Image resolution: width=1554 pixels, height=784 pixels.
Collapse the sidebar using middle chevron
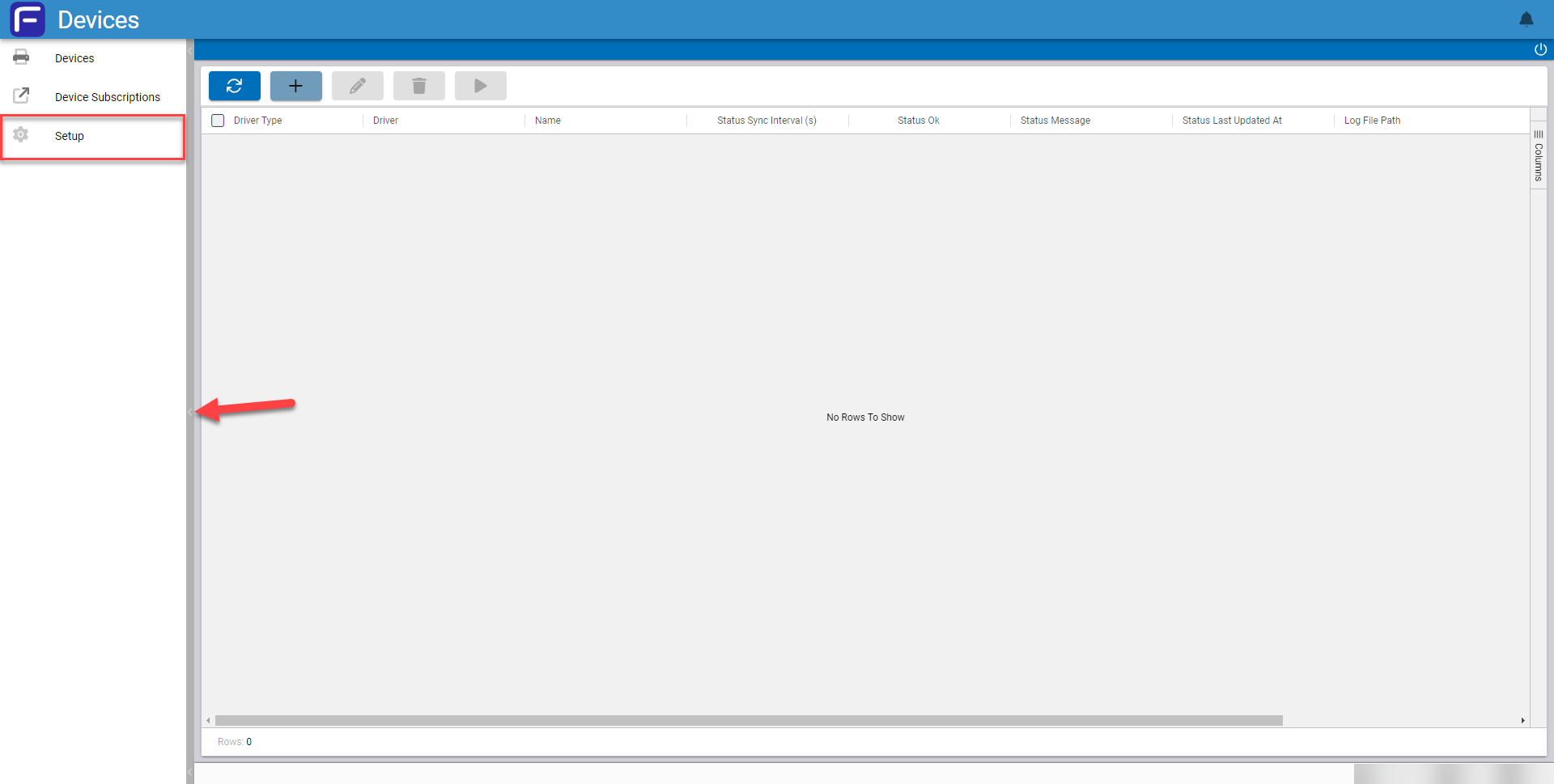pyautogui.click(x=190, y=412)
